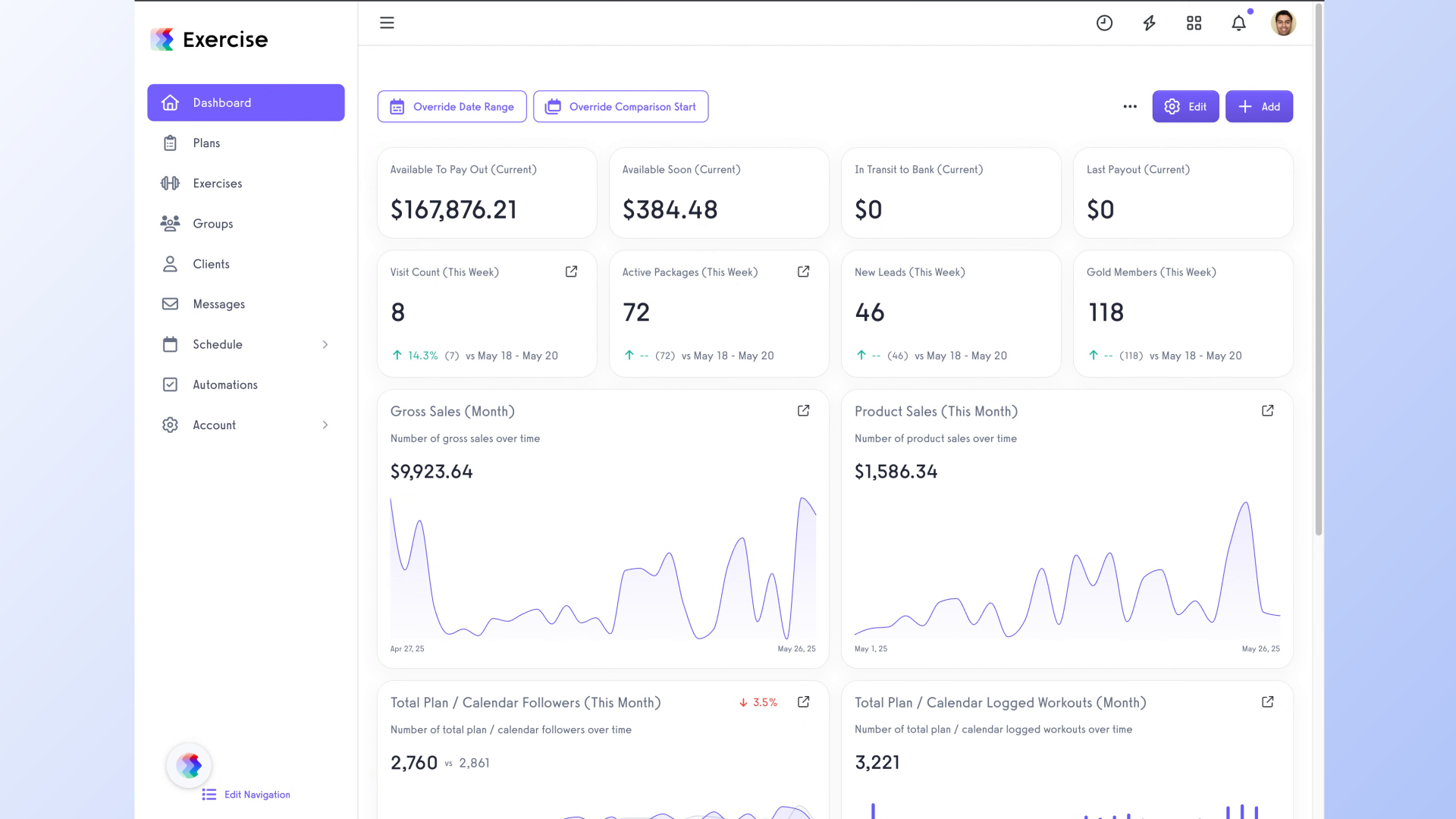Click the floating app logo bubble

pos(189,765)
